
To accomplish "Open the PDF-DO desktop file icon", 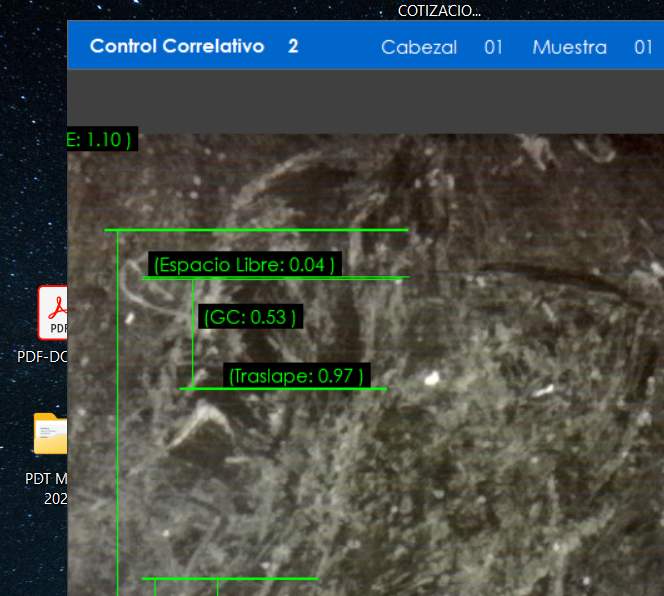I will pos(54,313).
